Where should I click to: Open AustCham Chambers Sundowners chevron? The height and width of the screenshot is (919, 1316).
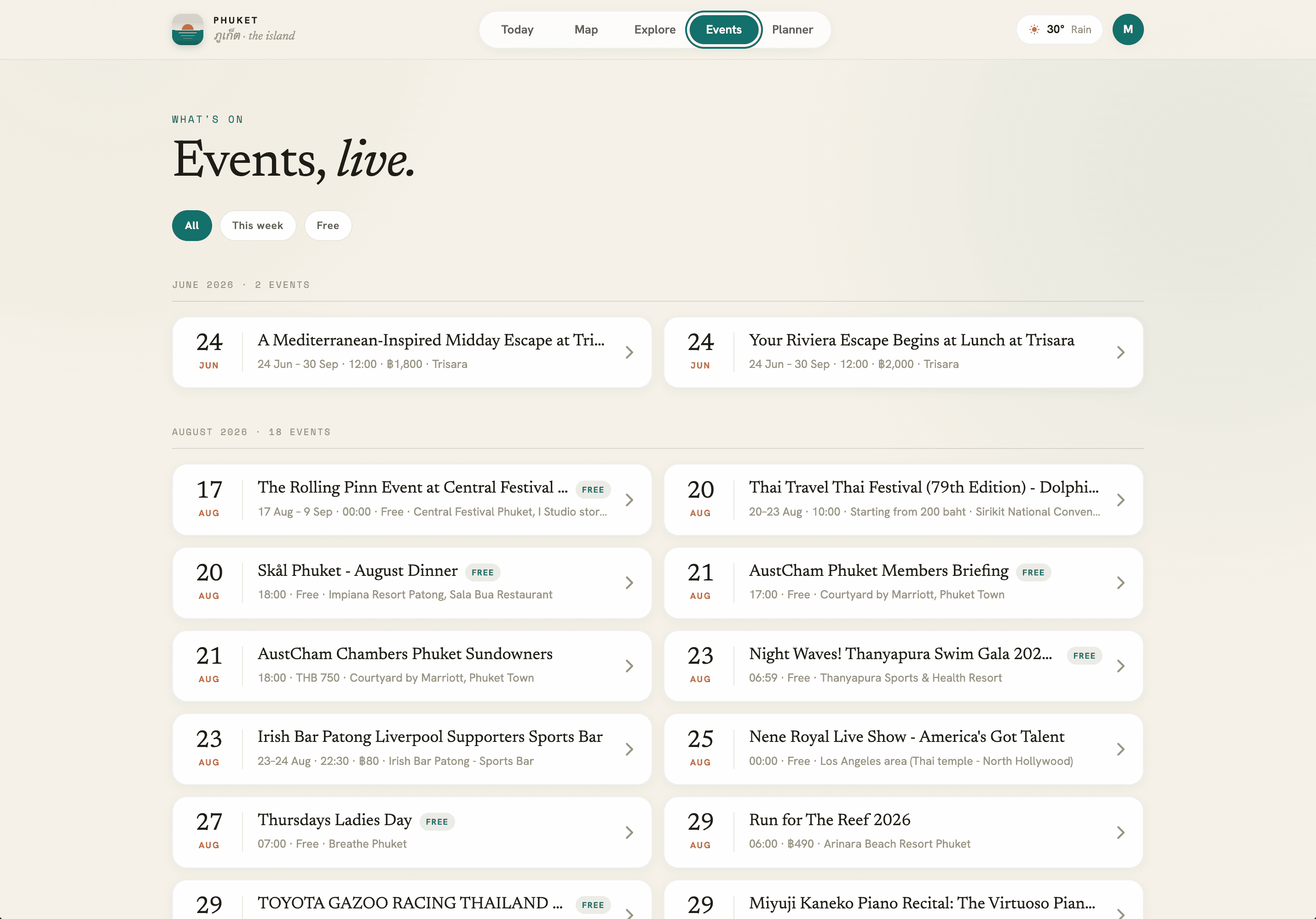[x=629, y=666]
